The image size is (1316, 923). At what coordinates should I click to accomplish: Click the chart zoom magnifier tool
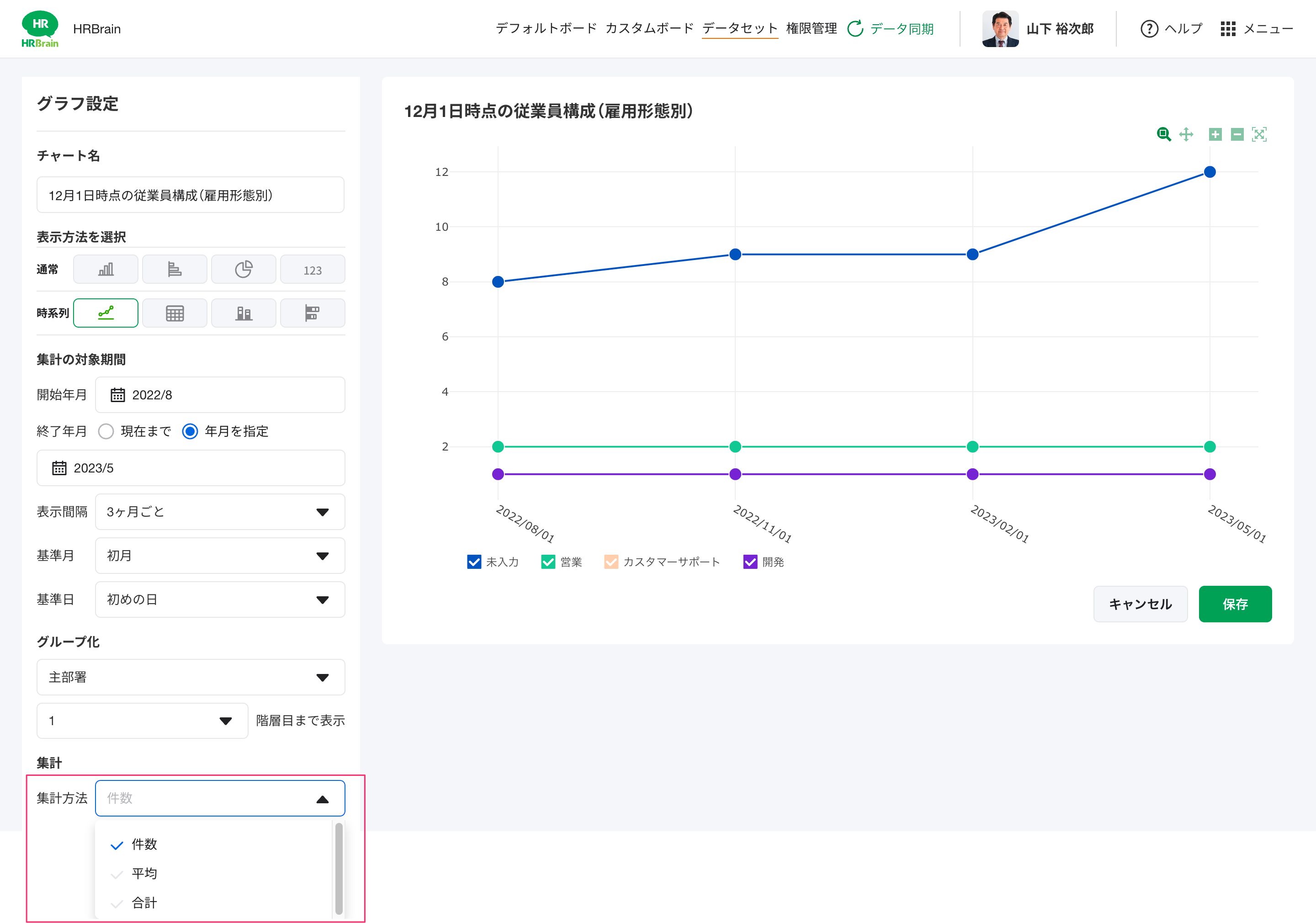click(x=1163, y=134)
